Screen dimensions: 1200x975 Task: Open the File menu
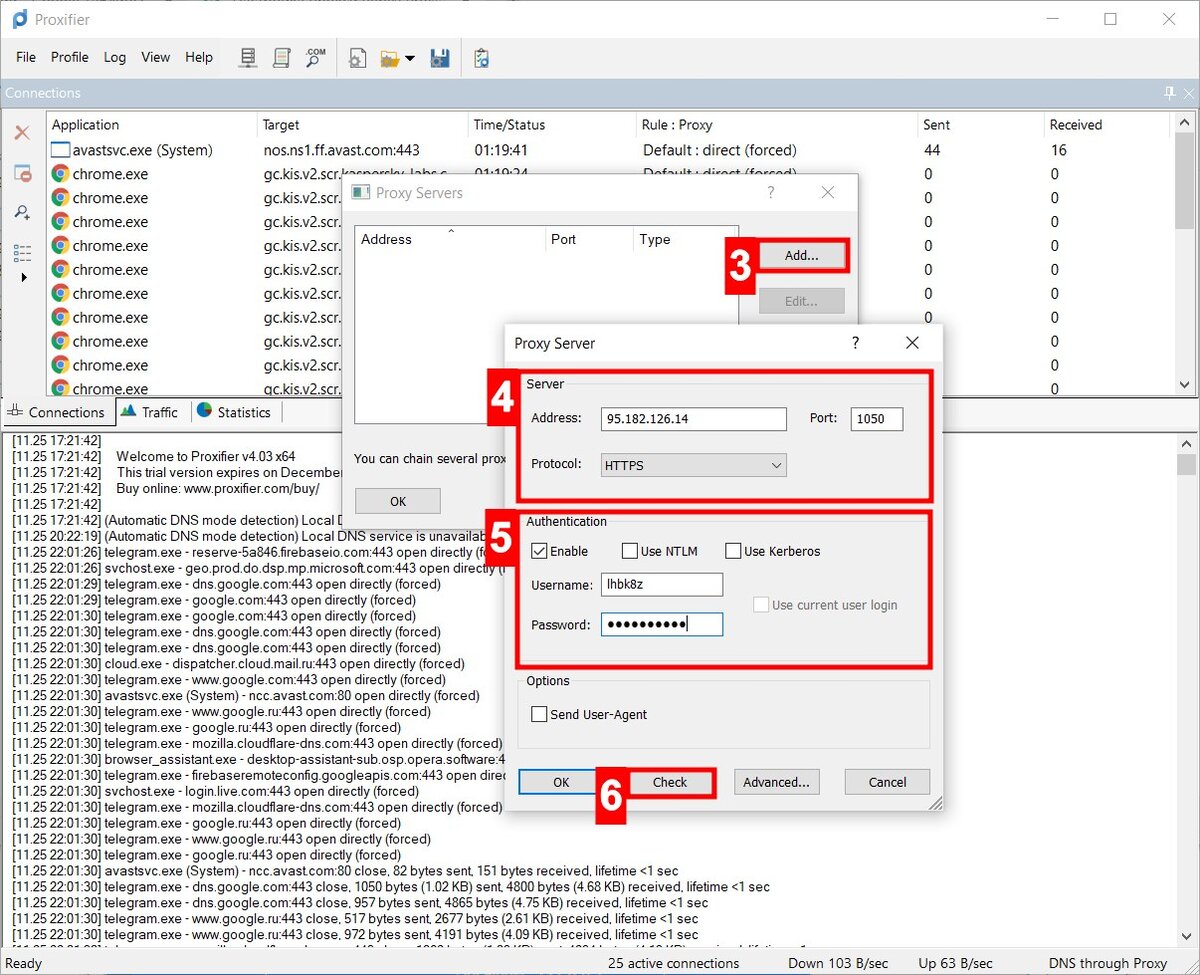(x=26, y=57)
